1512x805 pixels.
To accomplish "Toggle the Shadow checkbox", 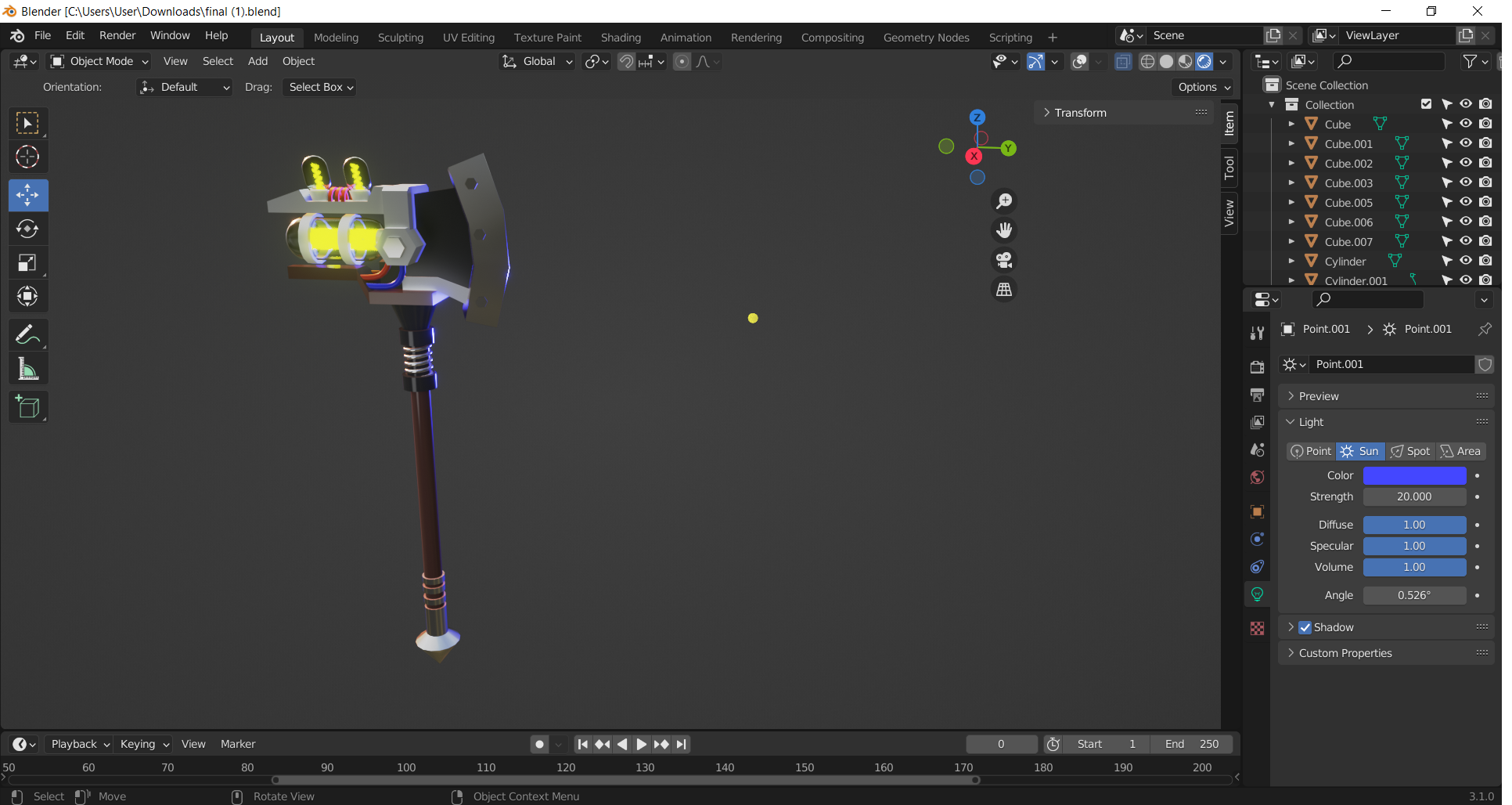I will pos(1305,627).
